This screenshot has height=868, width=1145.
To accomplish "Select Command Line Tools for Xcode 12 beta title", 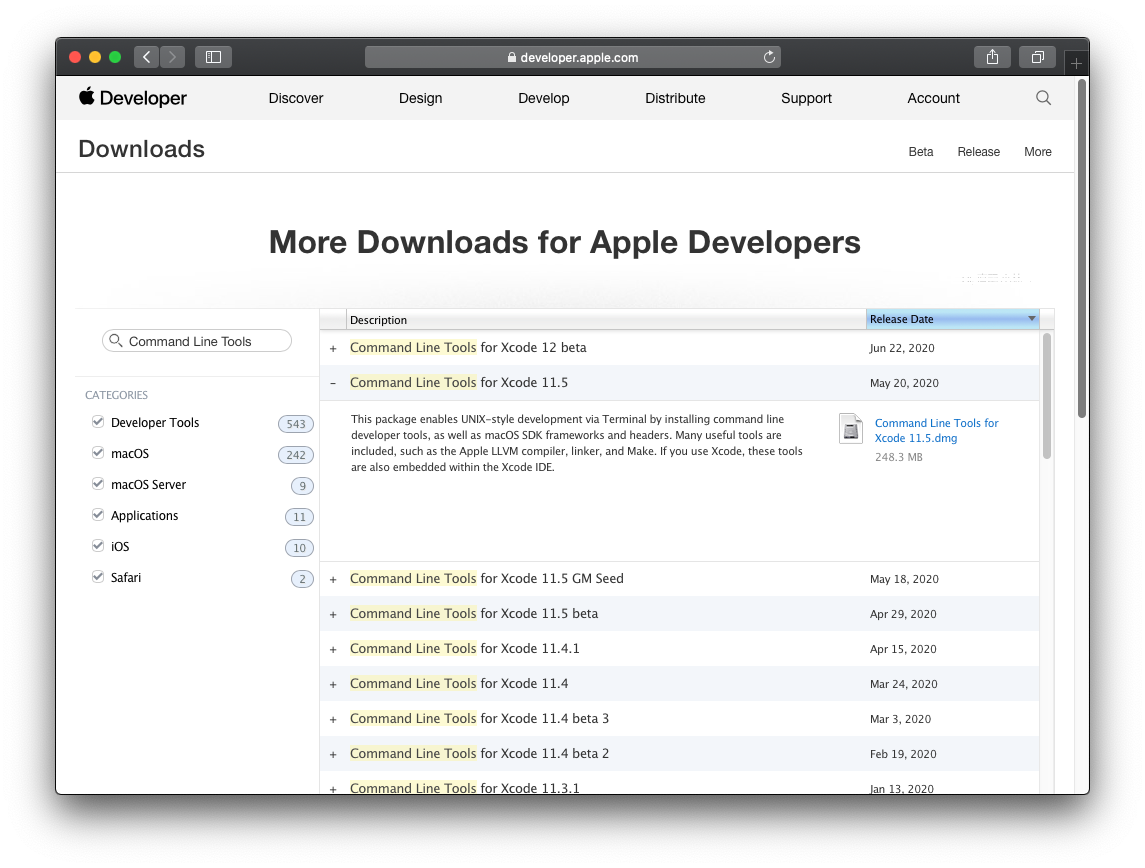I will click(x=468, y=347).
